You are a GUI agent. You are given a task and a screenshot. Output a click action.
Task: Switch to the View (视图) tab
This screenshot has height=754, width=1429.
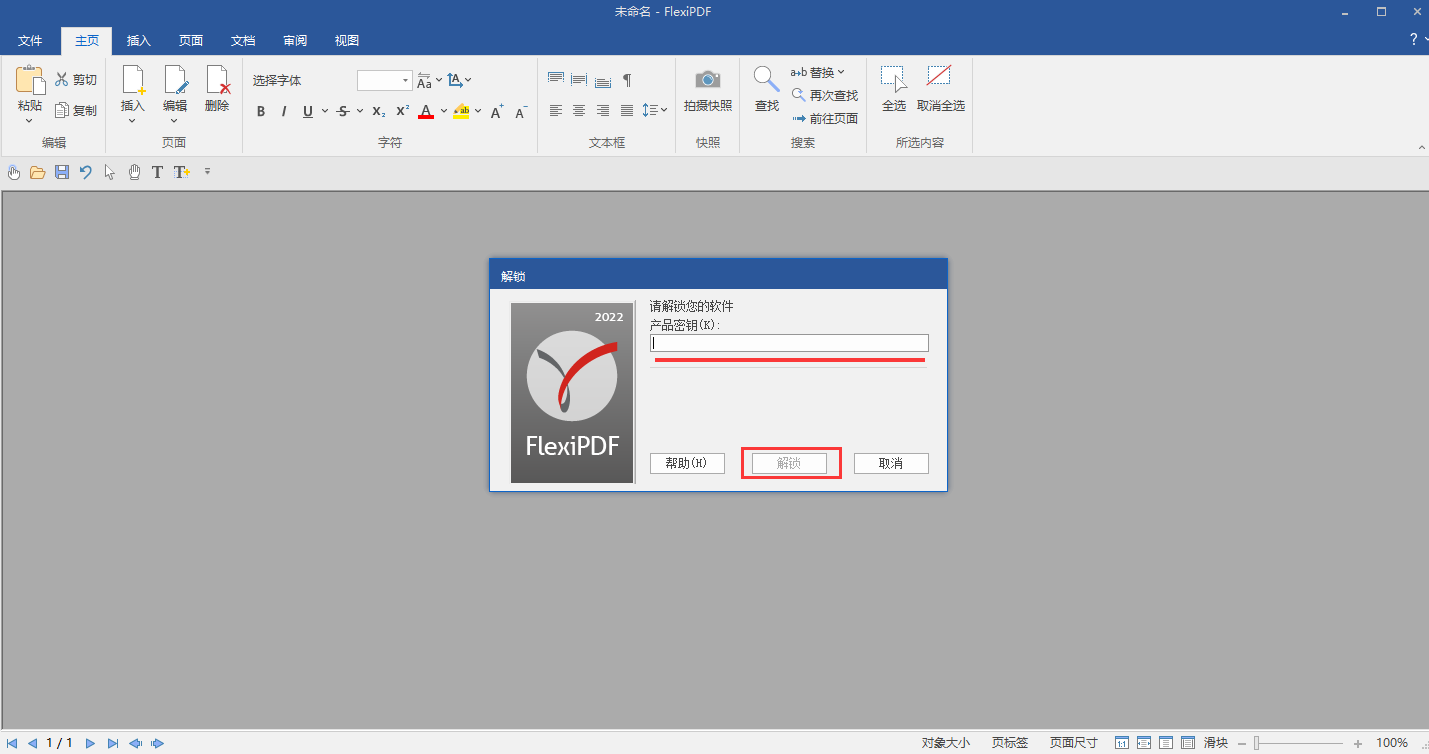(347, 41)
